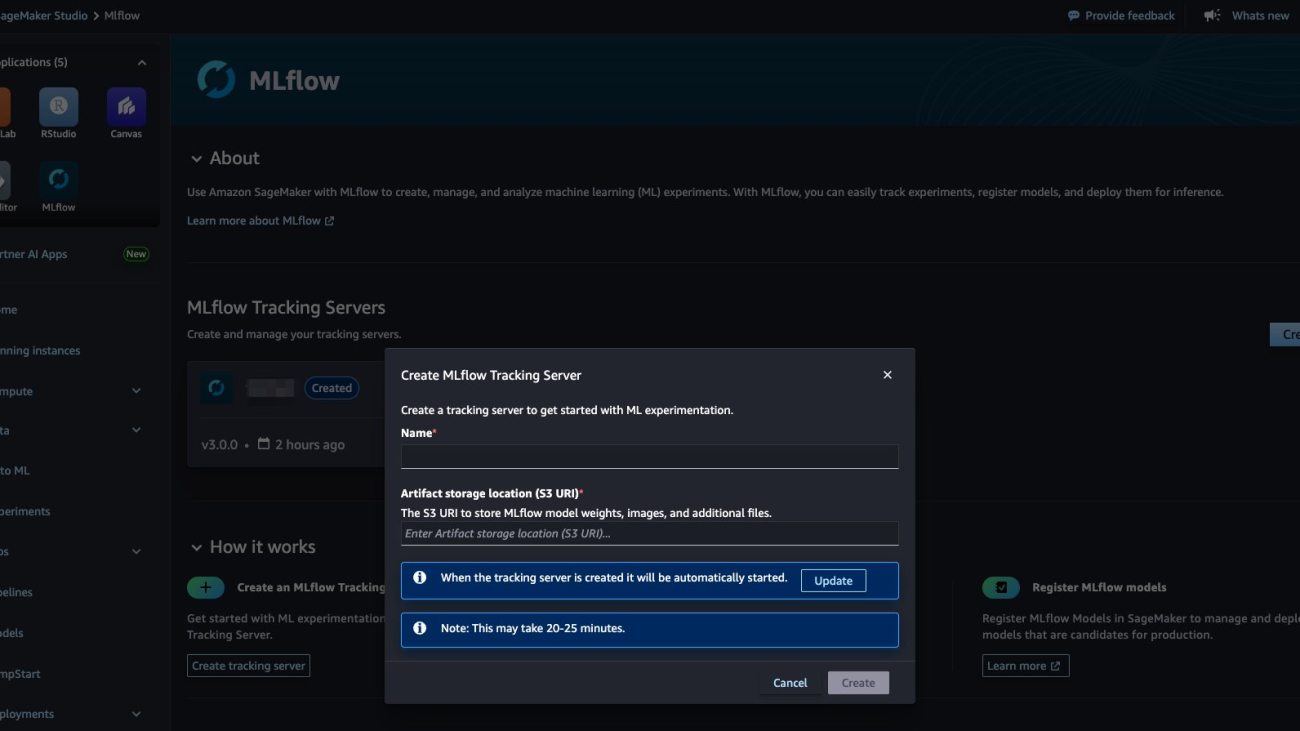This screenshot has height=731, width=1300.
Task: Launch the MLflow app icon in sidebar
Action: 58,180
